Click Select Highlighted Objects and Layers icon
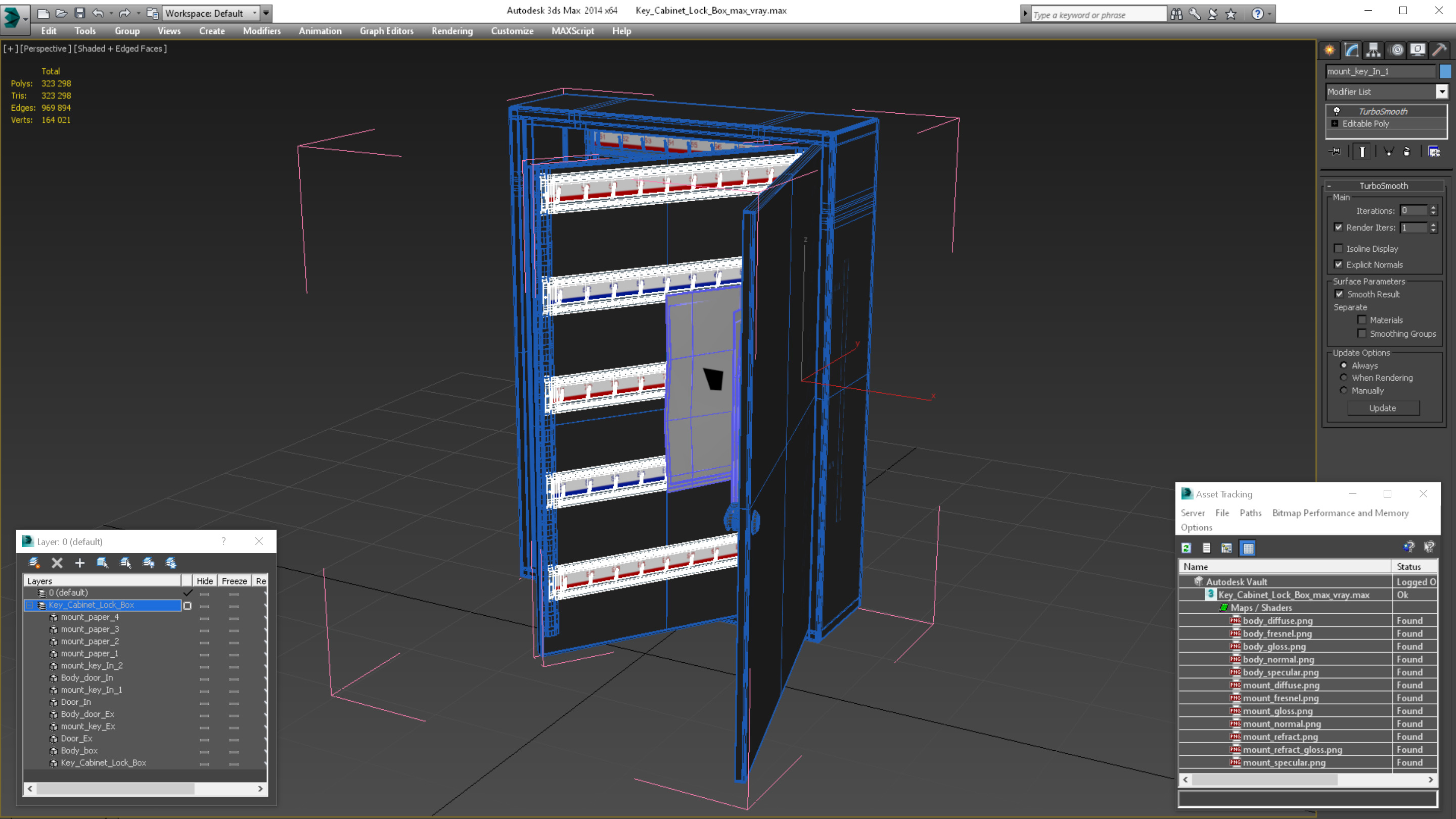The height and width of the screenshot is (819, 1456). pos(102,562)
